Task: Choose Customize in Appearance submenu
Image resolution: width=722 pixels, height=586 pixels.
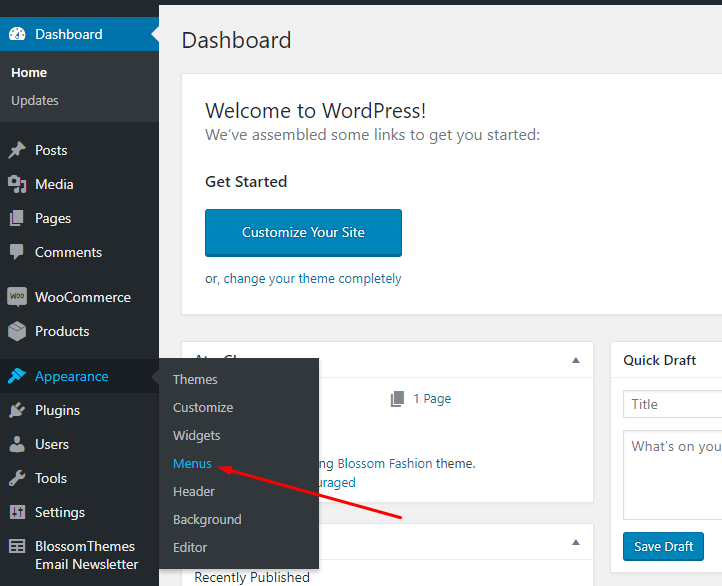Action: [203, 407]
